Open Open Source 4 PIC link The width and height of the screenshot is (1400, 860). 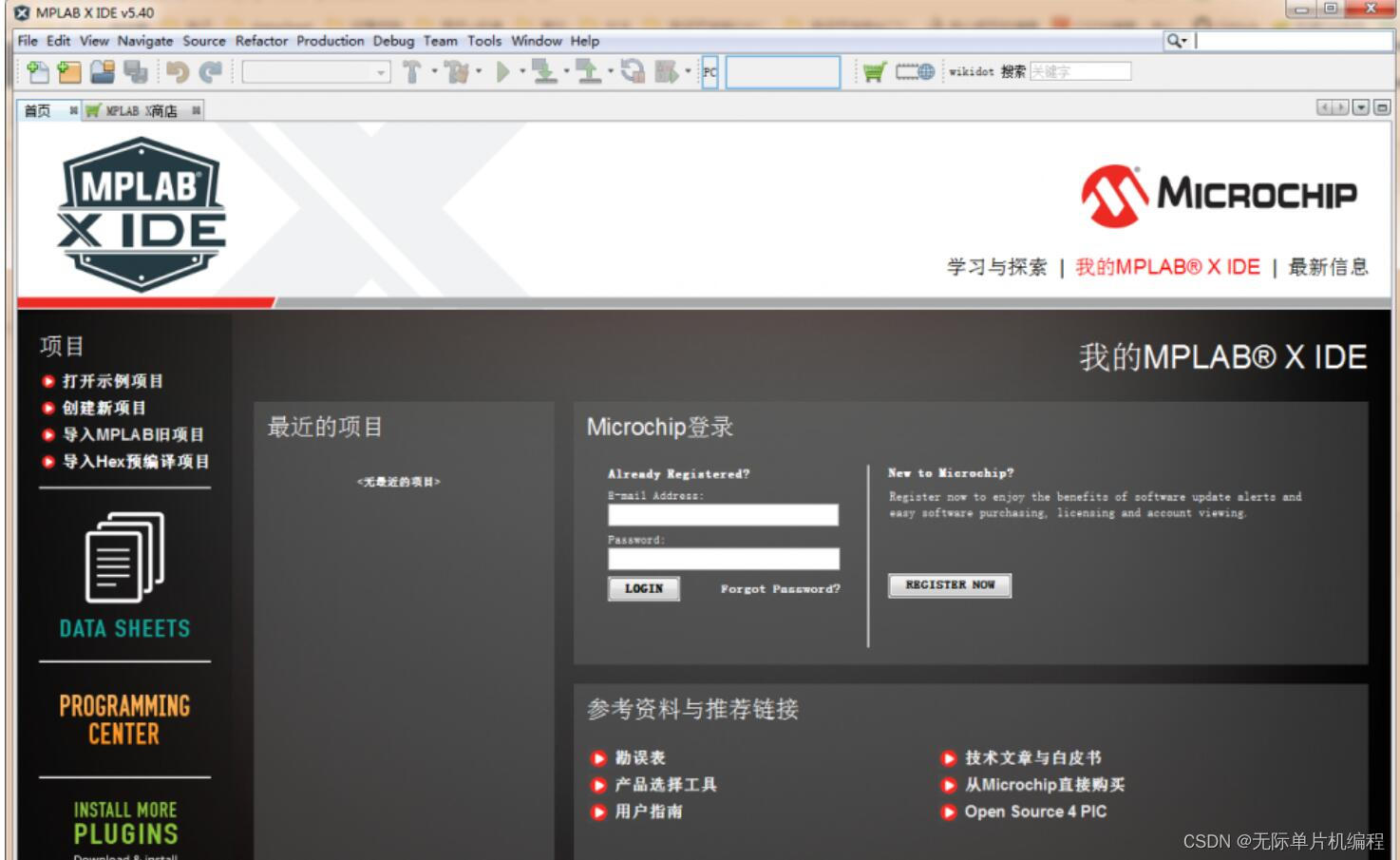pyautogui.click(x=1035, y=811)
